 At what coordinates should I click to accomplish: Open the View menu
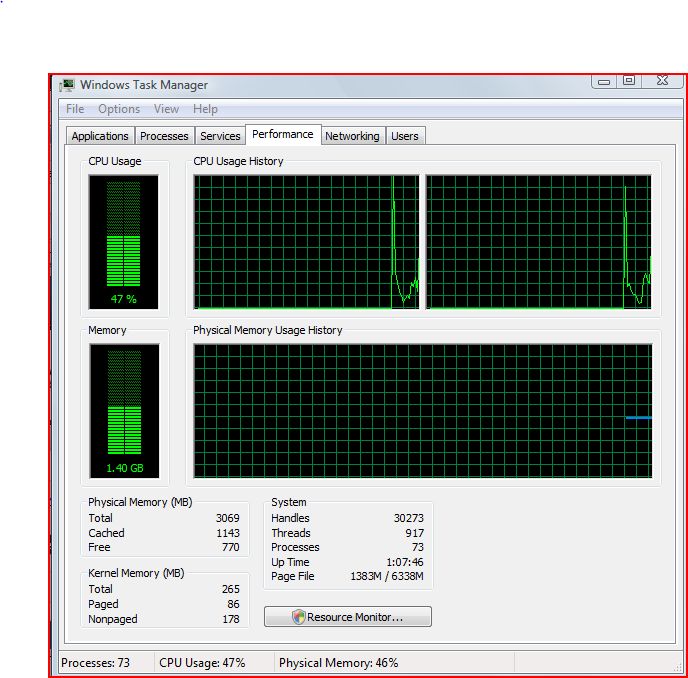point(166,109)
